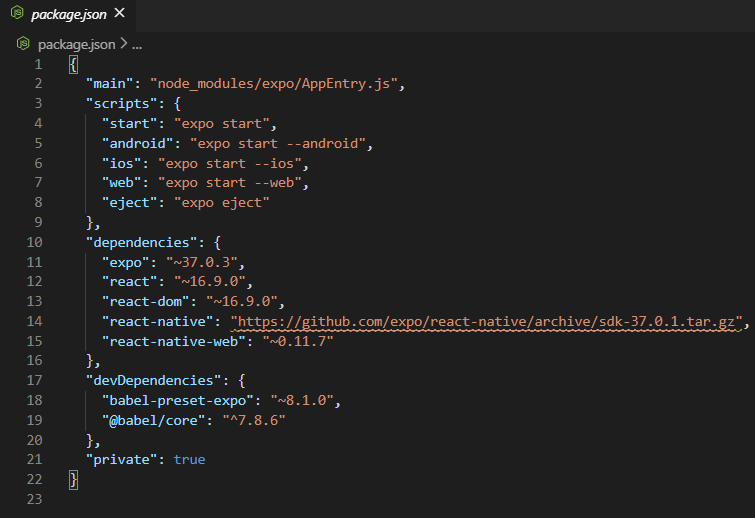Click the "expo start --web" value
The height and width of the screenshot is (518, 755).
click(x=230, y=183)
